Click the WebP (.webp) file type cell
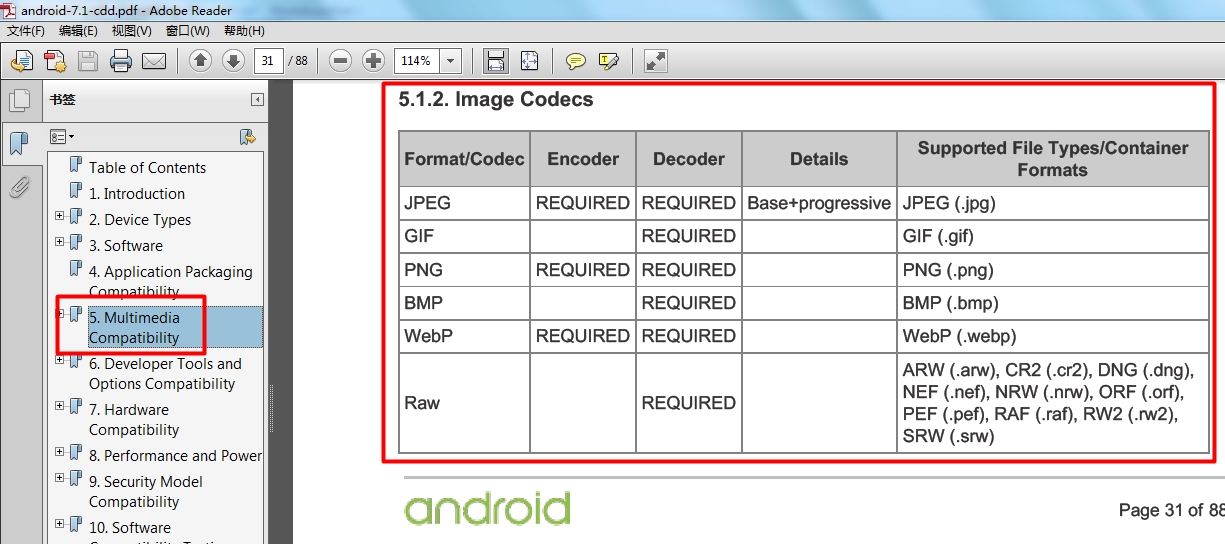The height and width of the screenshot is (544, 1225). point(1053,336)
